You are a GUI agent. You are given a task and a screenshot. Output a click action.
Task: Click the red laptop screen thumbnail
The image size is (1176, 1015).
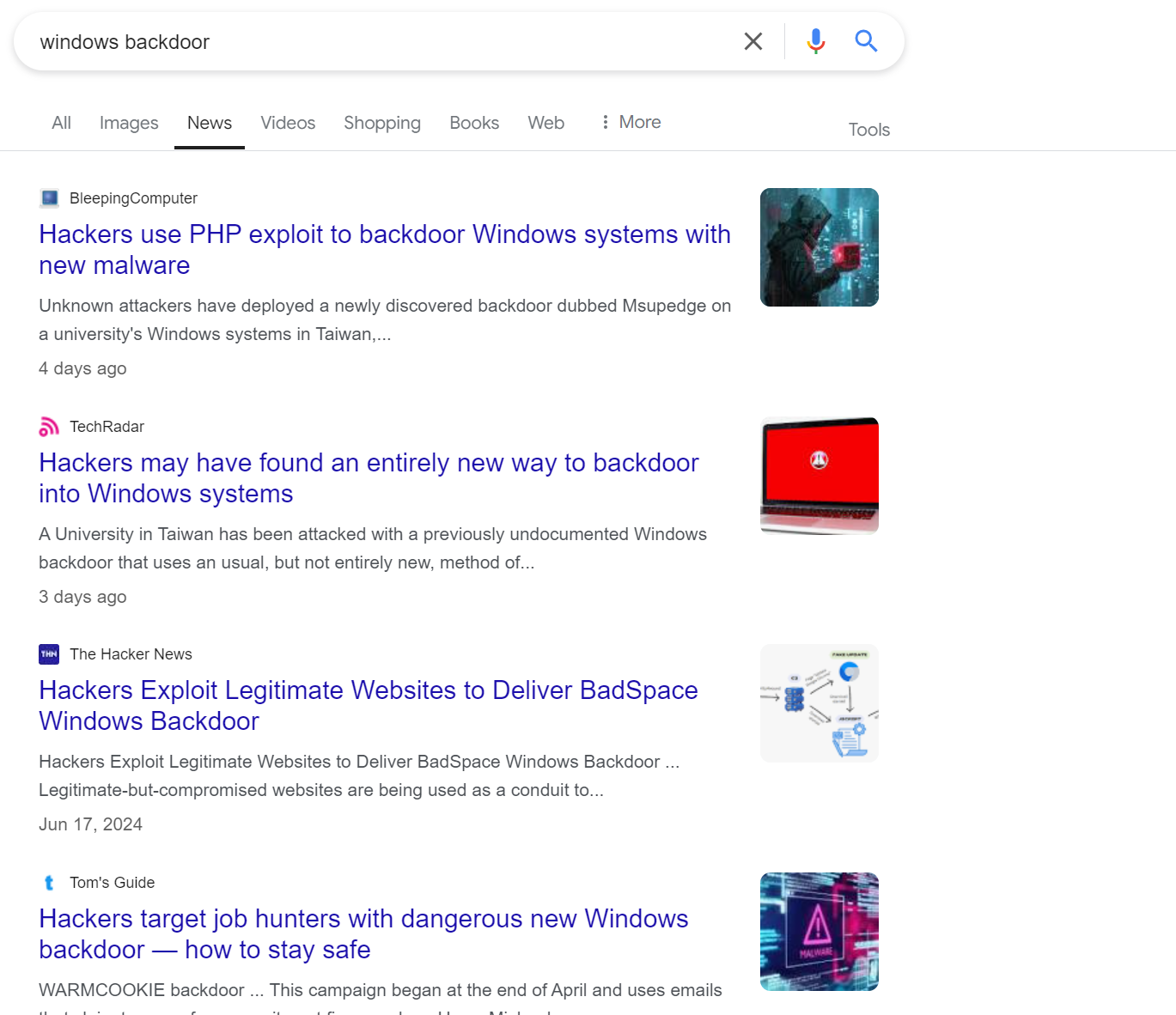[x=820, y=476]
